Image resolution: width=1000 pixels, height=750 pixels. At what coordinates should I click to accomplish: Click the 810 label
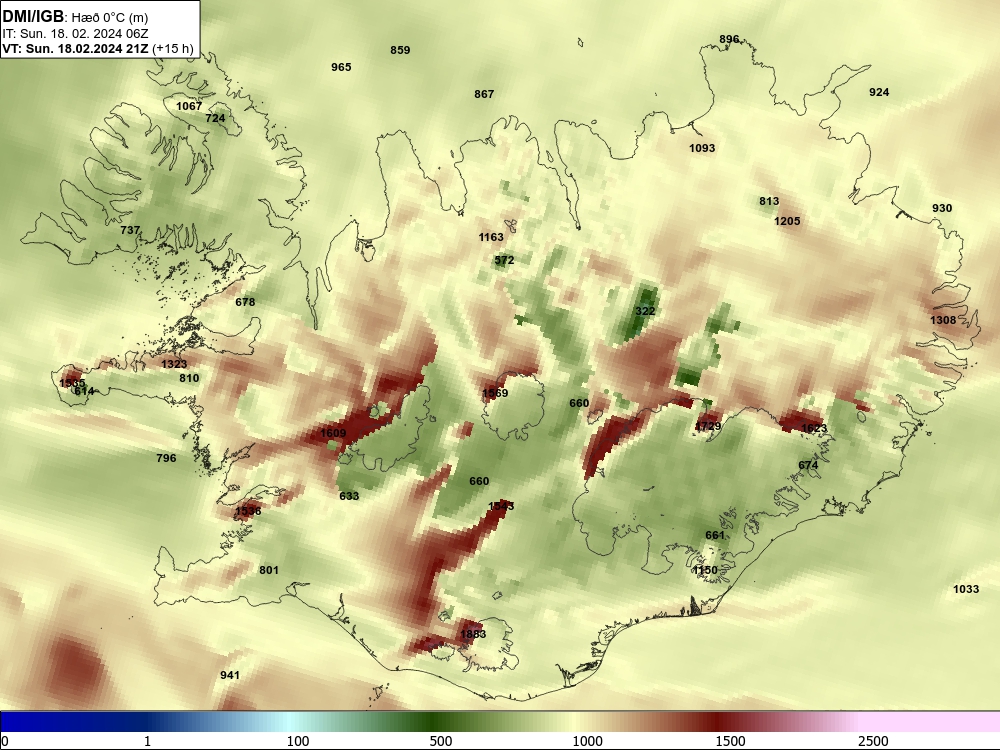189,378
